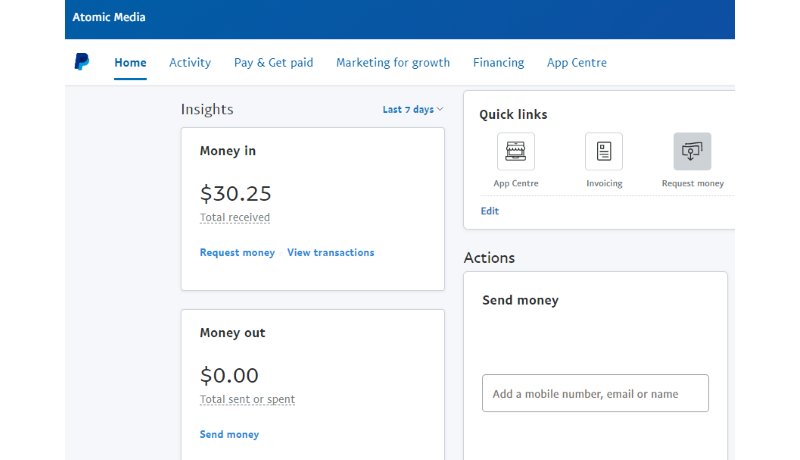Switch to the Financing tab
The height and width of the screenshot is (460, 800).
pyautogui.click(x=498, y=63)
